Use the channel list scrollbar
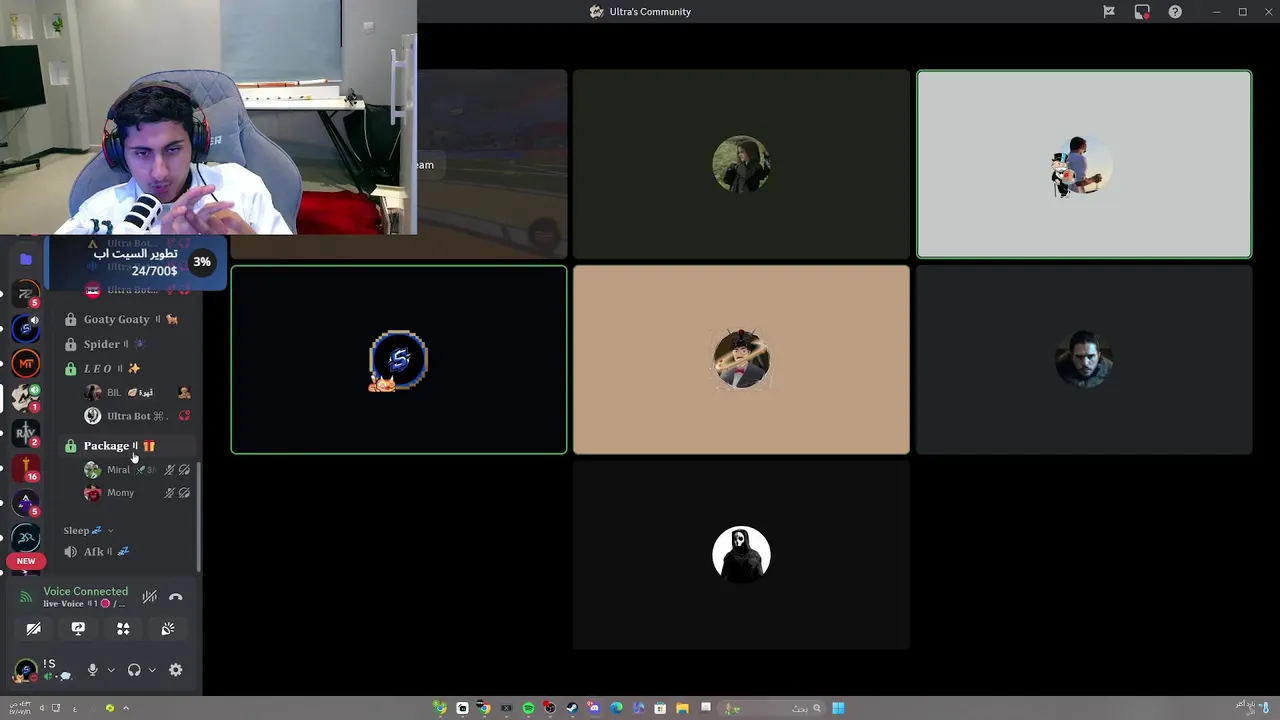This screenshot has width=1280, height=720. 198,515
